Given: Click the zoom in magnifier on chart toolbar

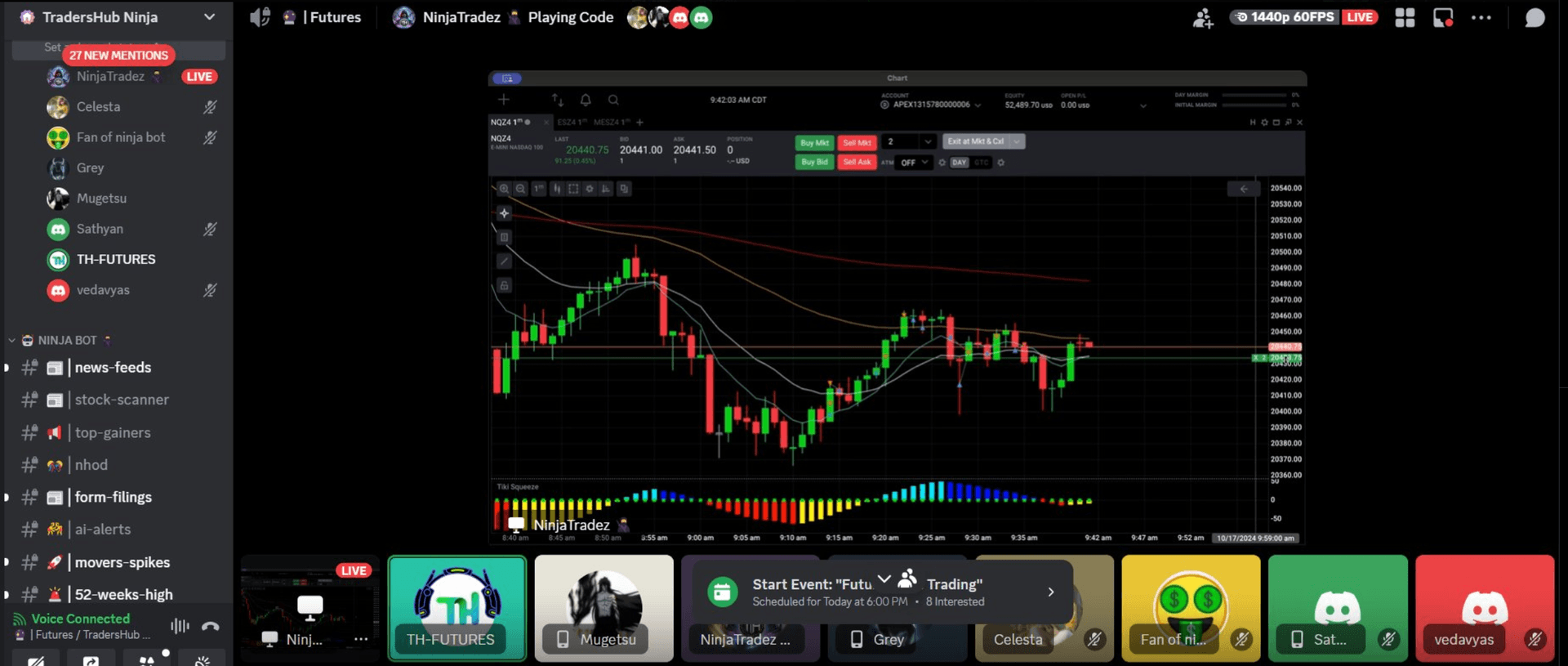Looking at the screenshot, I should pos(504,189).
